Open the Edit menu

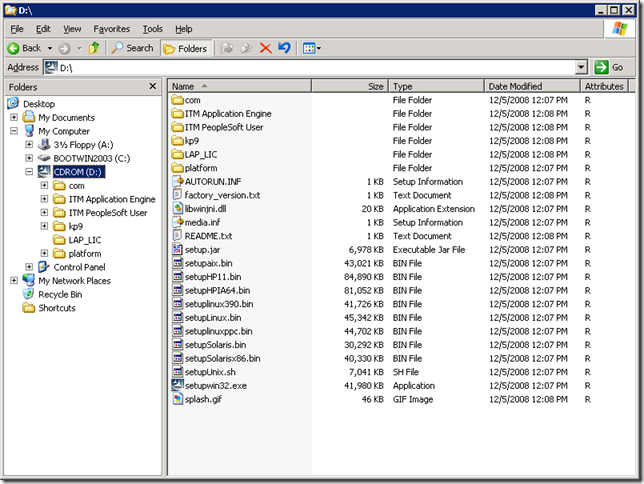coord(43,29)
